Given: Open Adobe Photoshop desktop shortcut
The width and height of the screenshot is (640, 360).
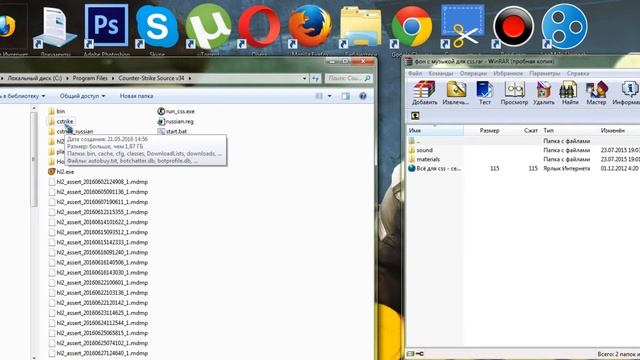Looking at the screenshot, I should [106, 27].
